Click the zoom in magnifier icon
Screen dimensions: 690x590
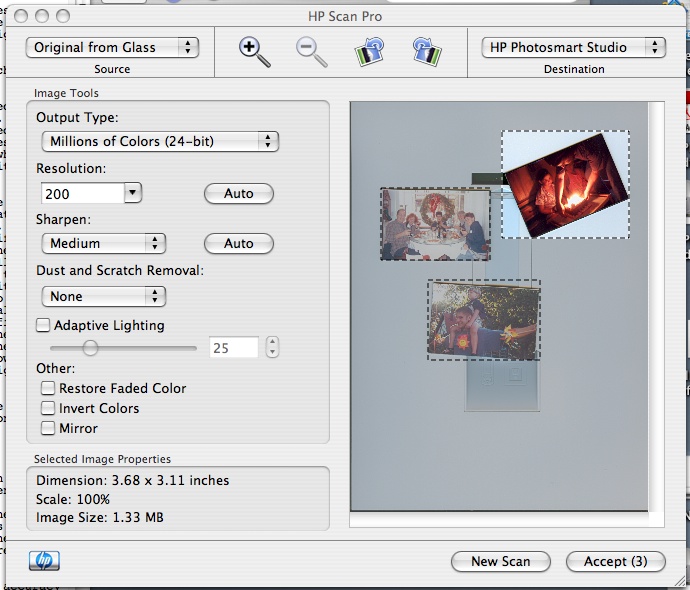[255, 51]
